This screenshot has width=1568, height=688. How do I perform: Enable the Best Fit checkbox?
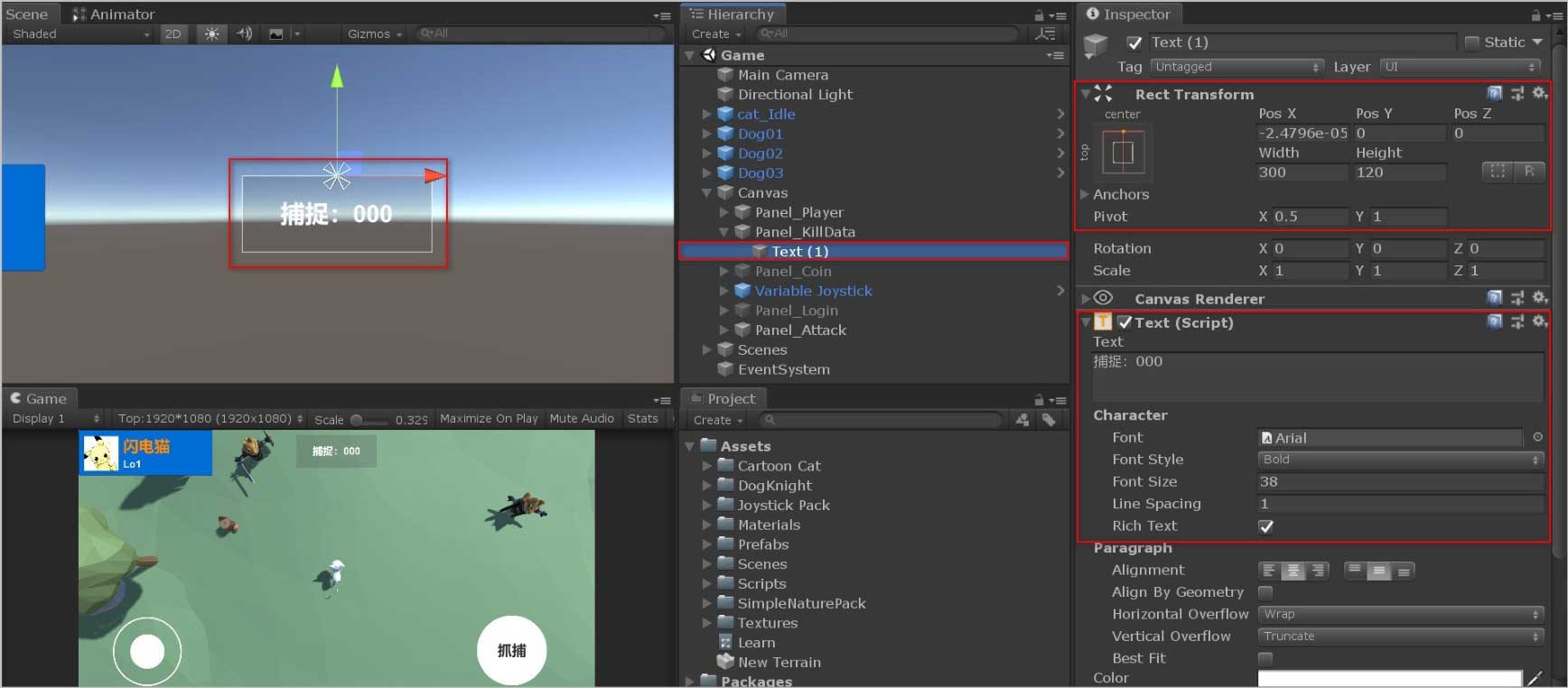(1265, 658)
